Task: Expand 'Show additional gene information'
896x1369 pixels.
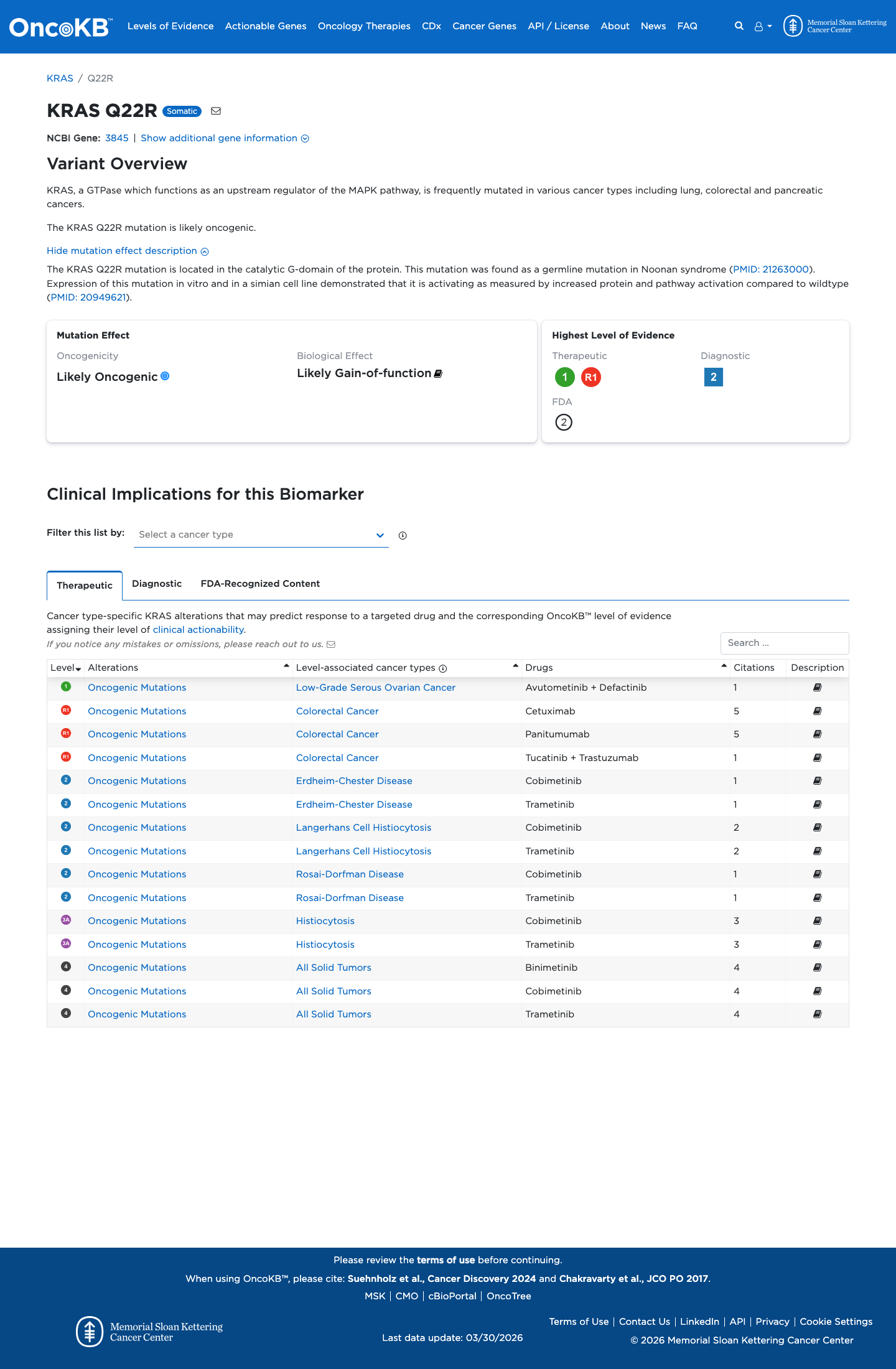Action: pos(225,138)
